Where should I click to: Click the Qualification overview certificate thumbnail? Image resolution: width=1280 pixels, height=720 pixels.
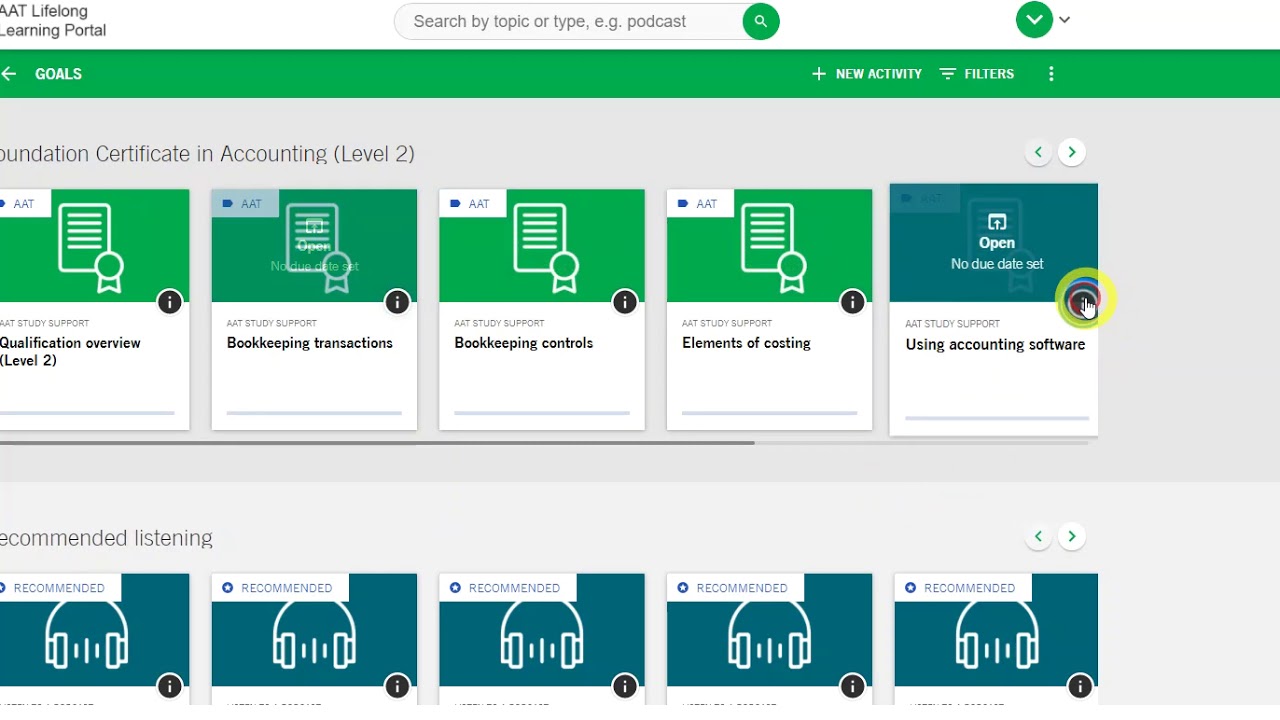(94, 246)
